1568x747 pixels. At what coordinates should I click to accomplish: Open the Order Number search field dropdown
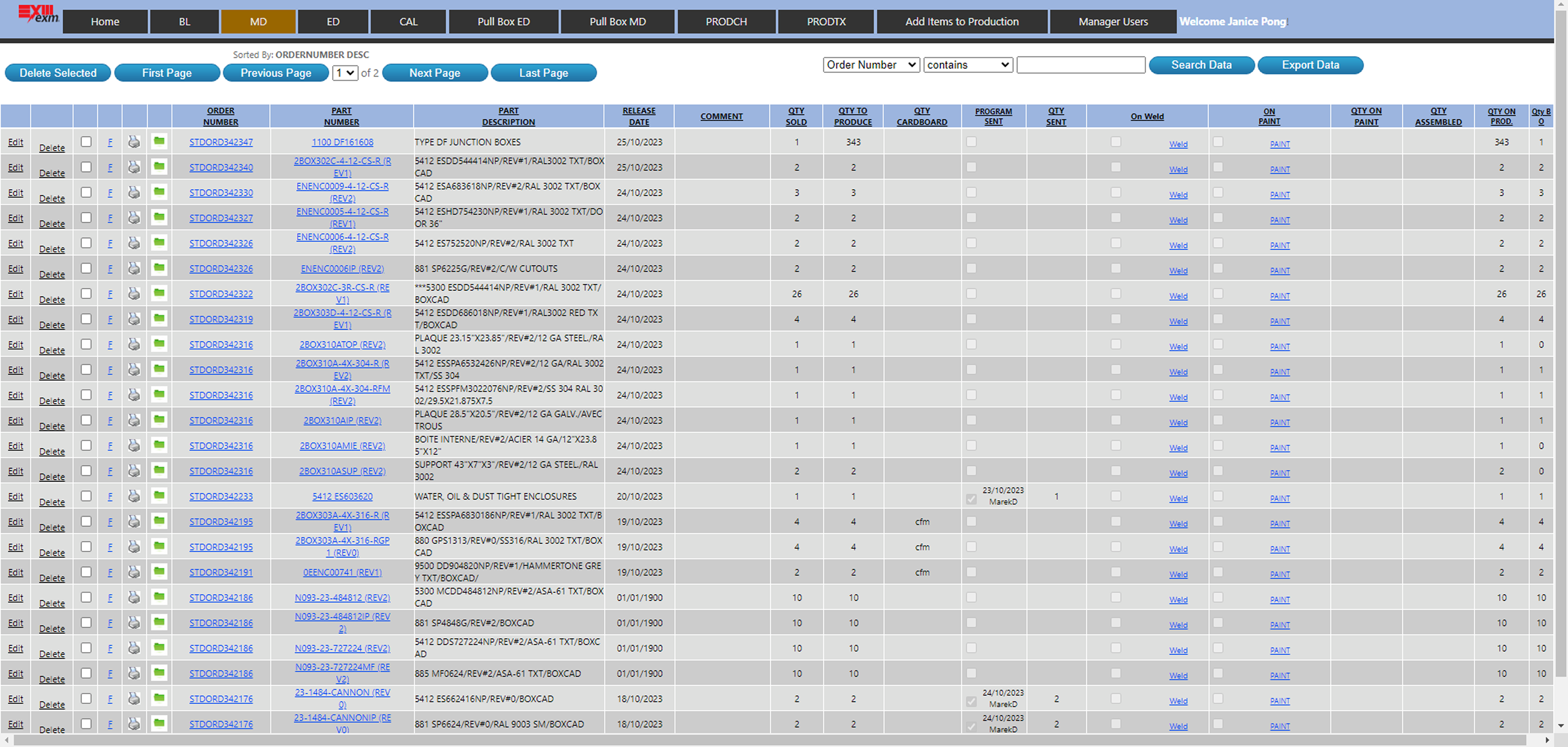[871, 65]
